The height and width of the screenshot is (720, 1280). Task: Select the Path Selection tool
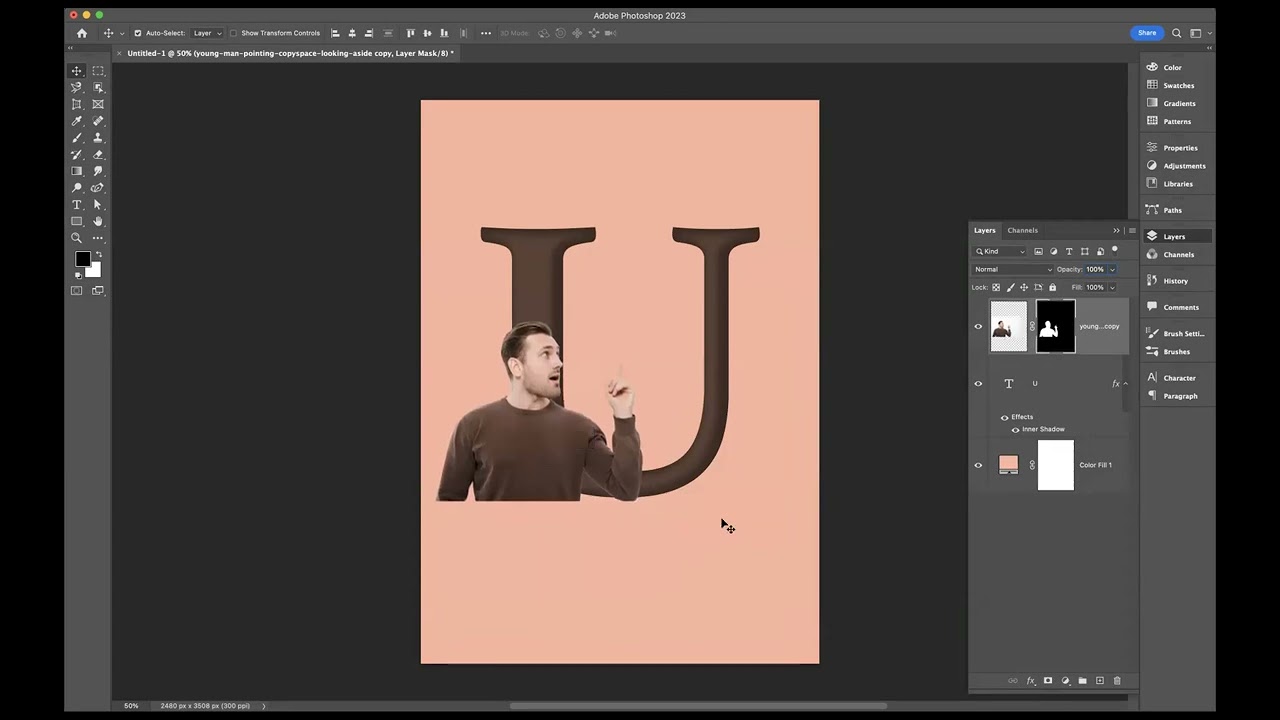click(x=98, y=205)
